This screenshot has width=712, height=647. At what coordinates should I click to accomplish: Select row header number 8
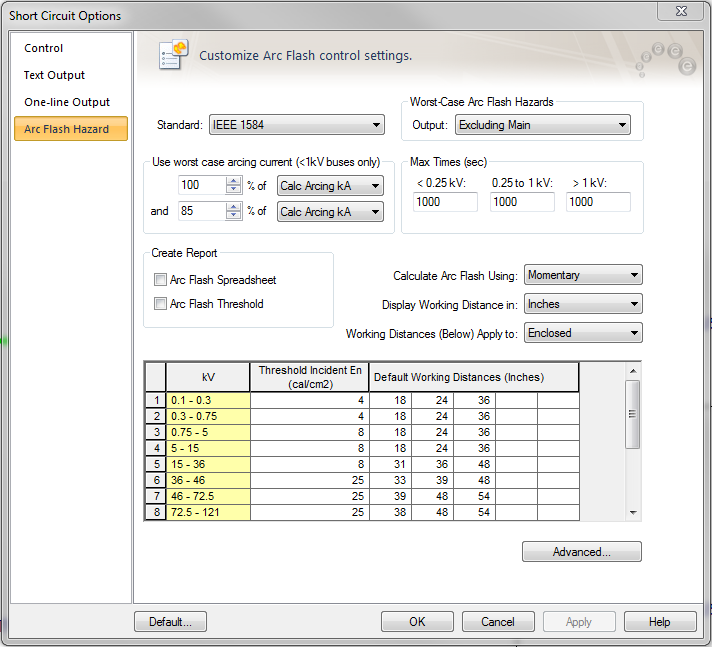tap(156, 512)
